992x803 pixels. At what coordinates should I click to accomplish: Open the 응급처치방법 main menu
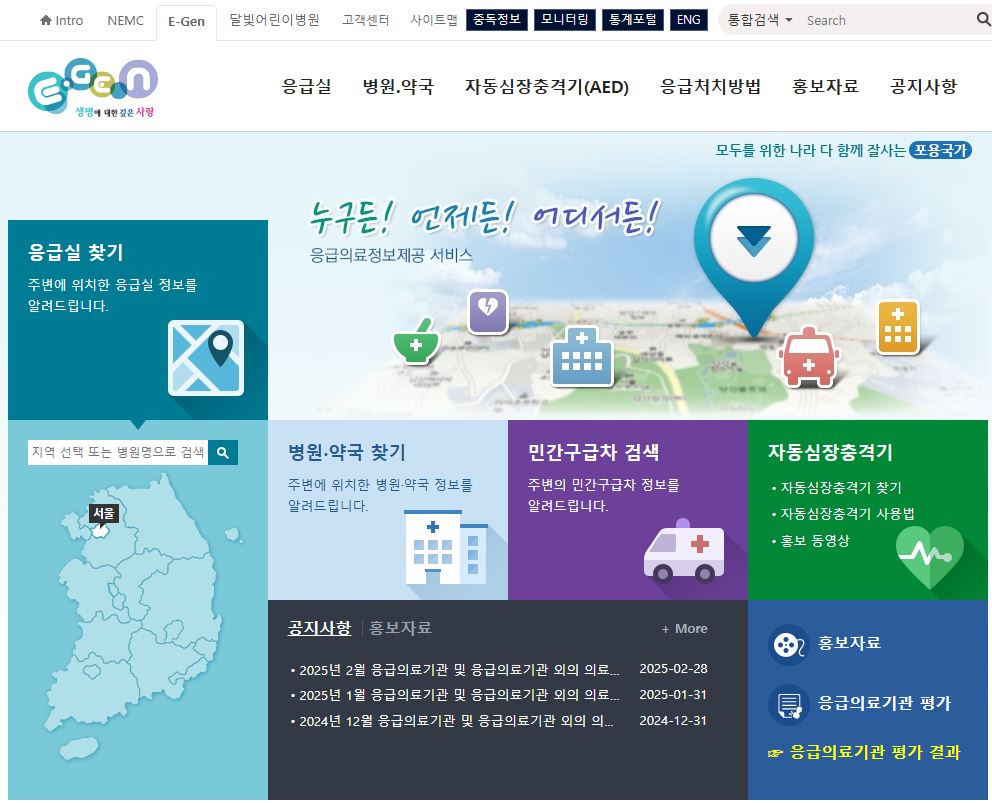[710, 86]
